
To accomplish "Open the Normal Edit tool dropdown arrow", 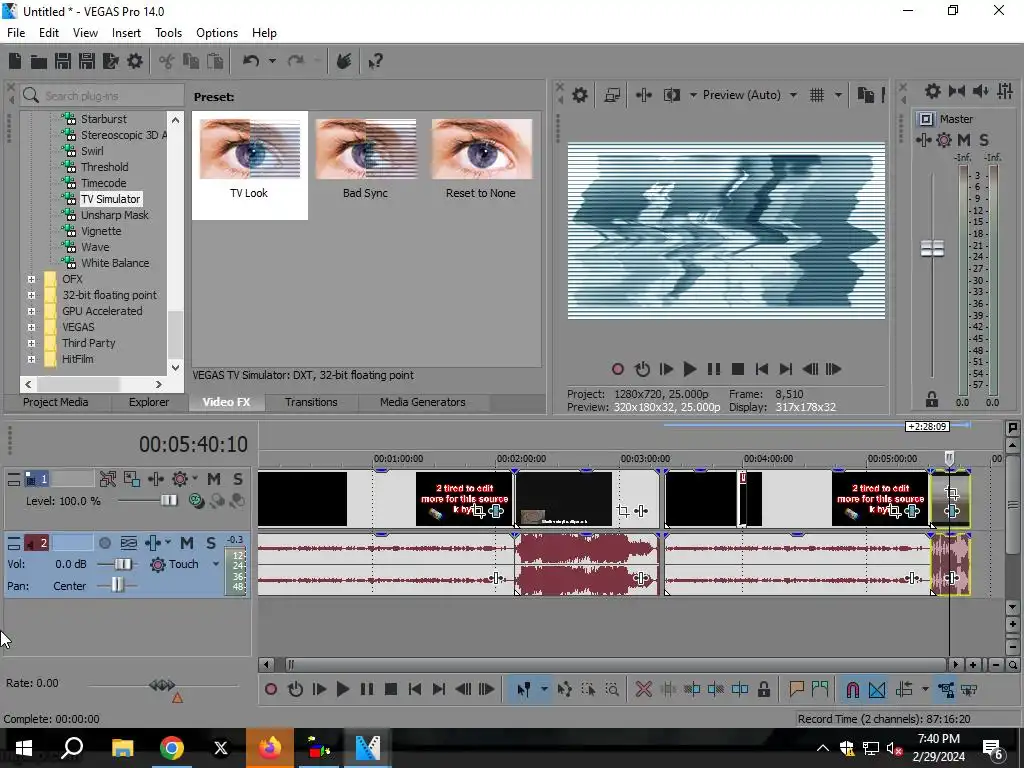I will point(543,689).
